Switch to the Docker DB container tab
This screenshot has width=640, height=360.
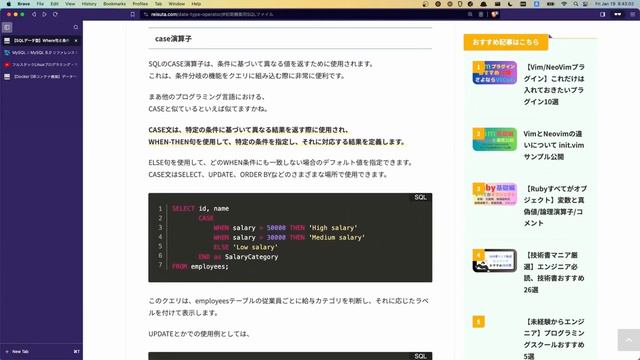click(40, 76)
